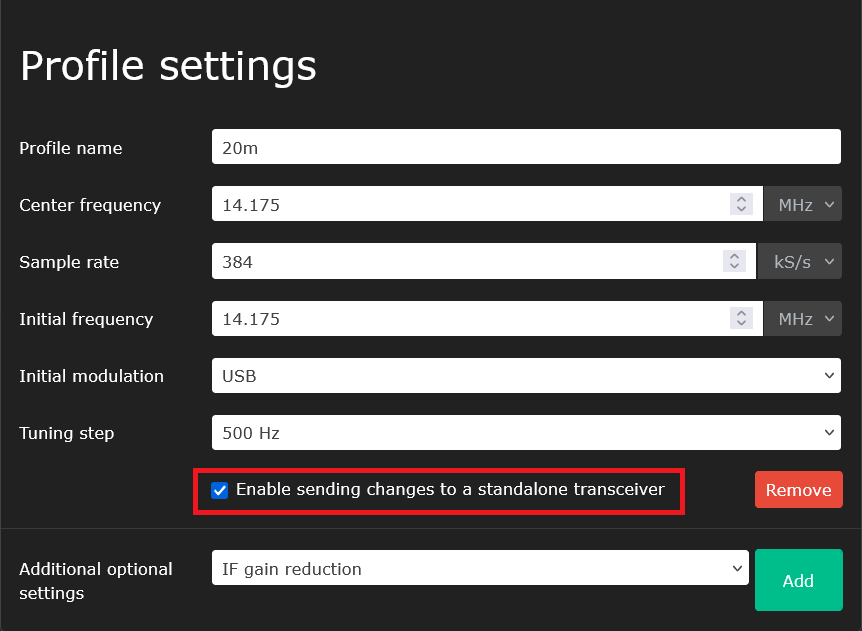Decrease Center frequency with stepper down arrow
The width and height of the screenshot is (862, 631).
[741, 210]
